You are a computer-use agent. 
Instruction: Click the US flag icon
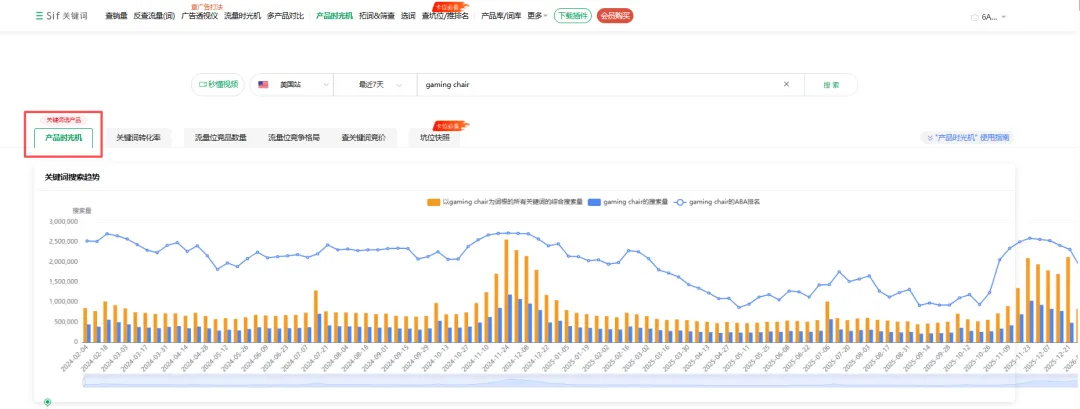click(x=263, y=85)
